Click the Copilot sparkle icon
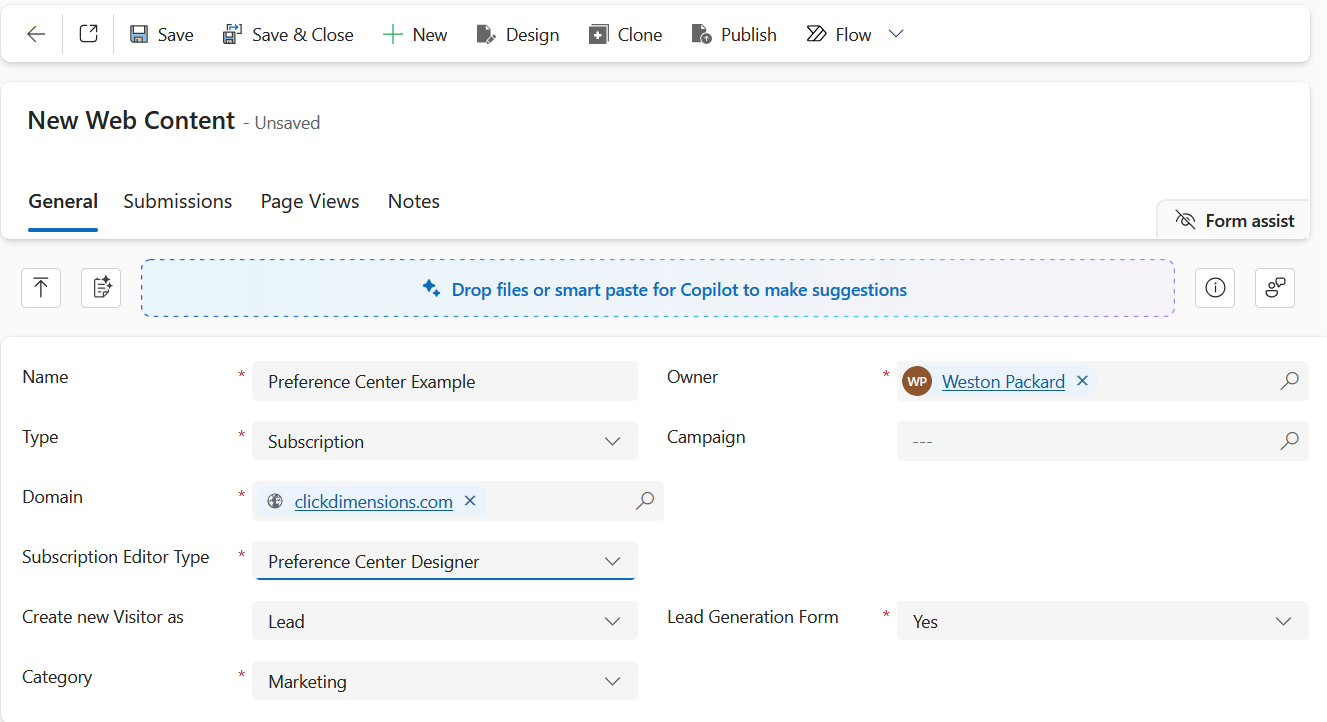 (x=431, y=288)
